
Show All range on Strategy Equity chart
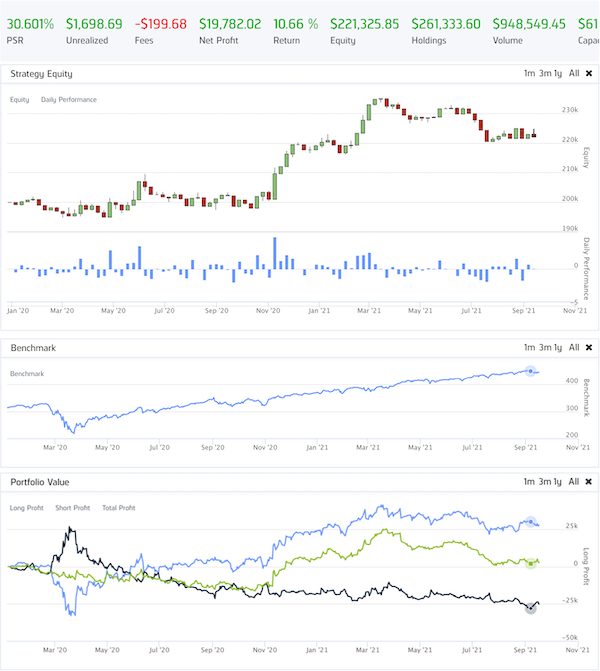[x=574, y=74]
